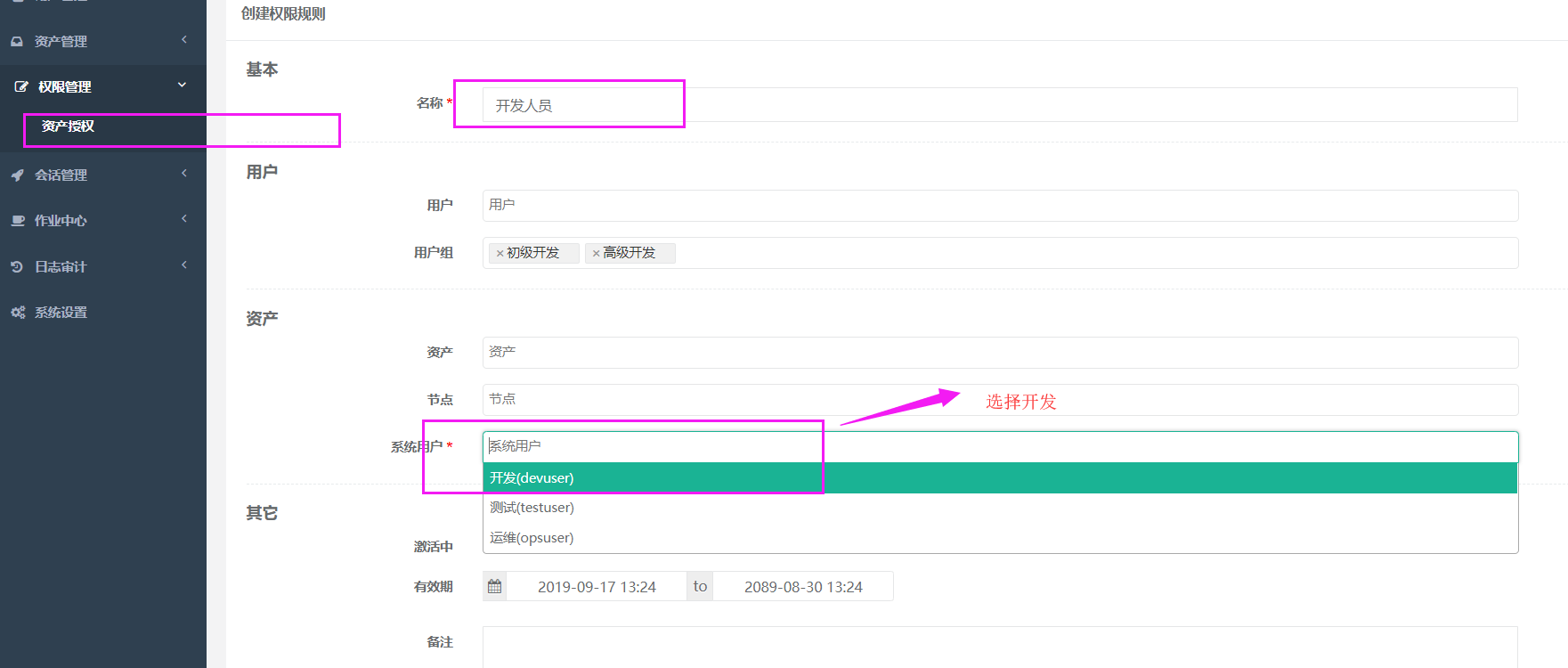
Task: Remove the 初级开发 tag from 用户组
Action: pyautogui.click(x=500, y=254)
